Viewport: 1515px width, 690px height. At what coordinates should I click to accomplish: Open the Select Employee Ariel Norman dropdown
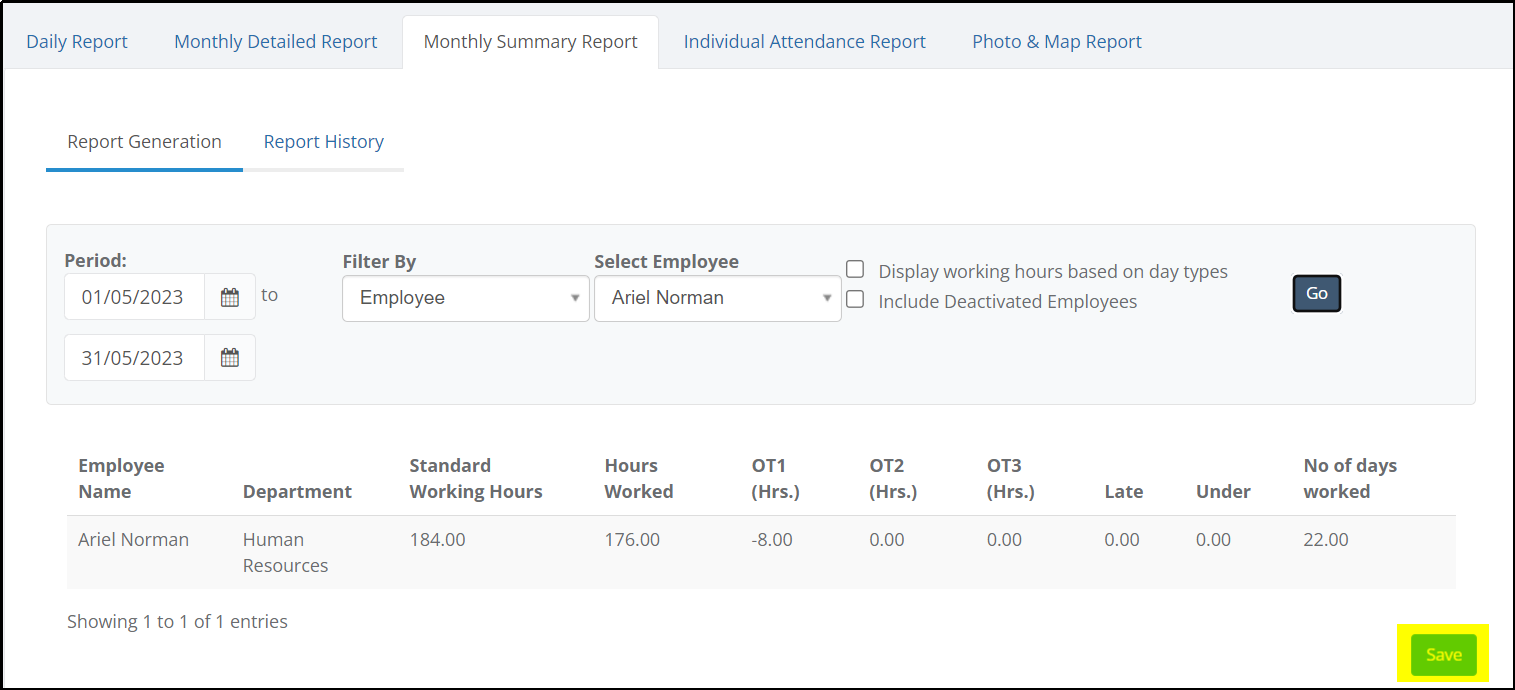(718, 298)
